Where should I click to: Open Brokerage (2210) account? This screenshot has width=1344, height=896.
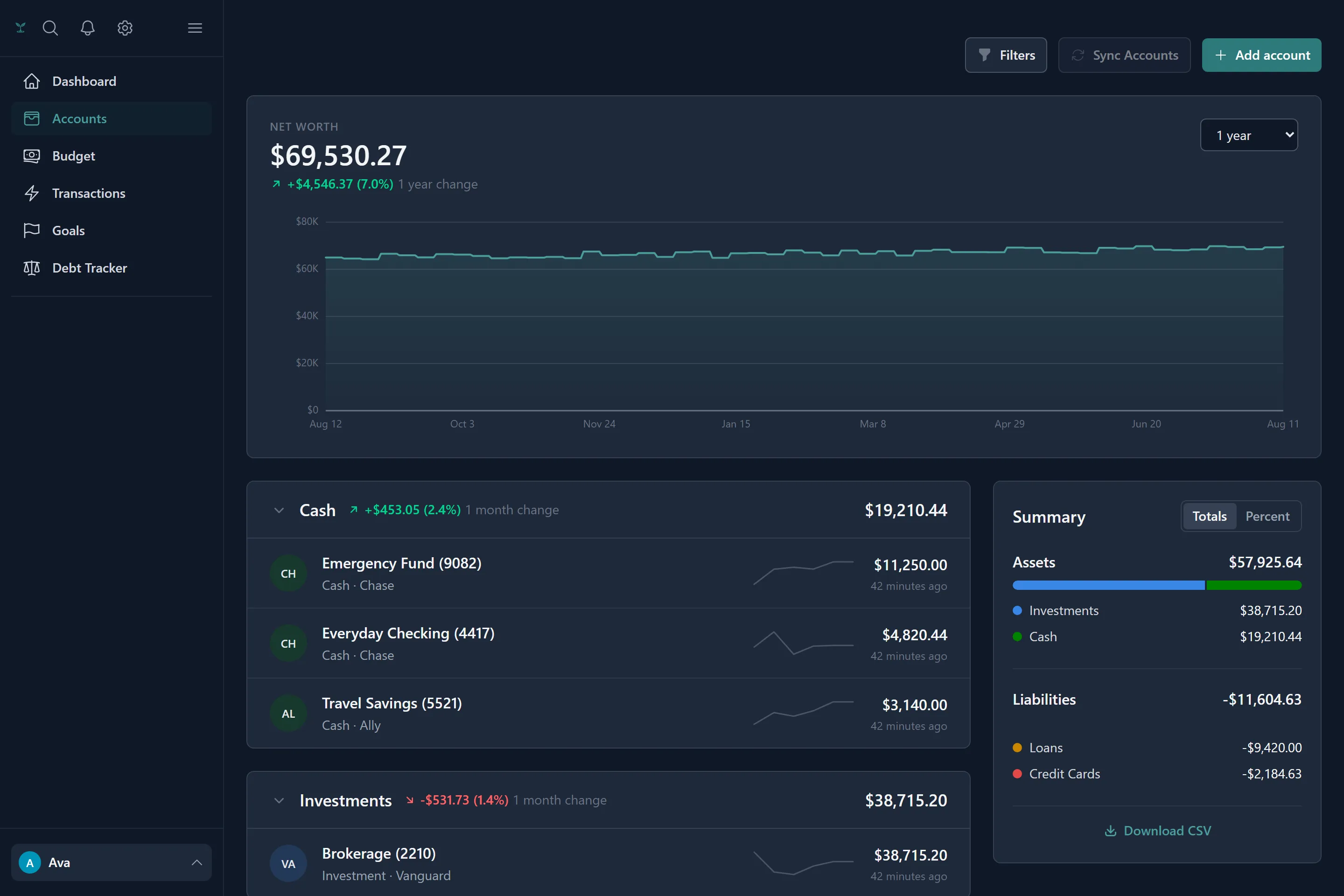point(608,863)
